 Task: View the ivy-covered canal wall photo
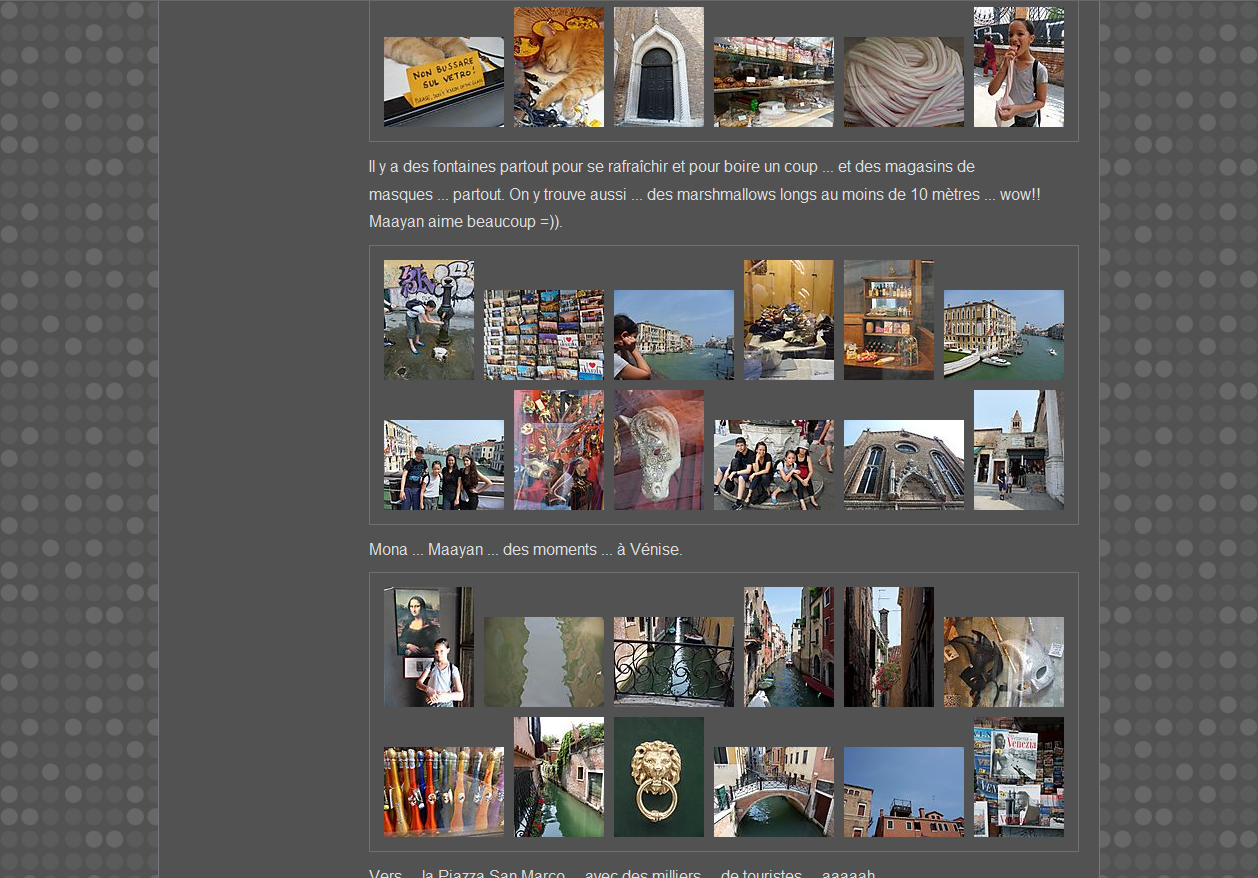coord(558,777)
